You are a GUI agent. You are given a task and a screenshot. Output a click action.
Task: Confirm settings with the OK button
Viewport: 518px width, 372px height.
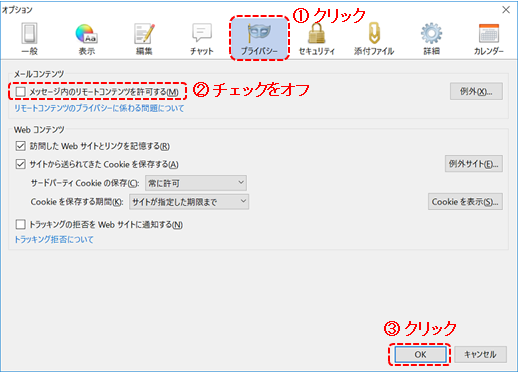click(x=420, y=354)
